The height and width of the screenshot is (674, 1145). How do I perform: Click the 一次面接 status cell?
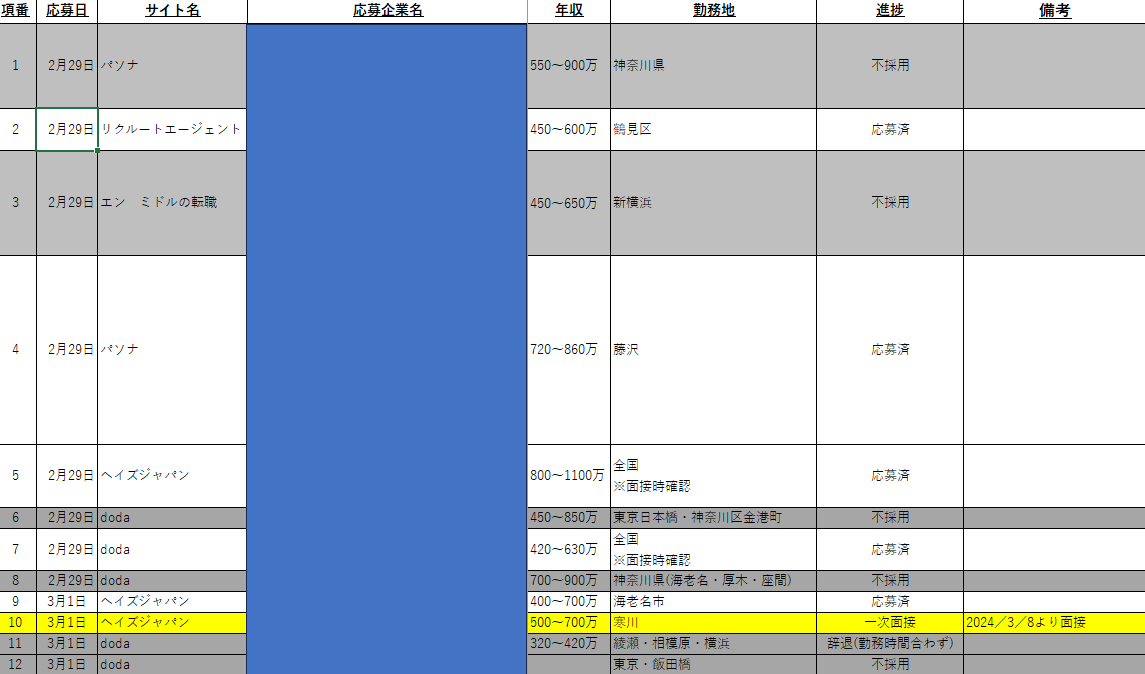pos(890,622)
